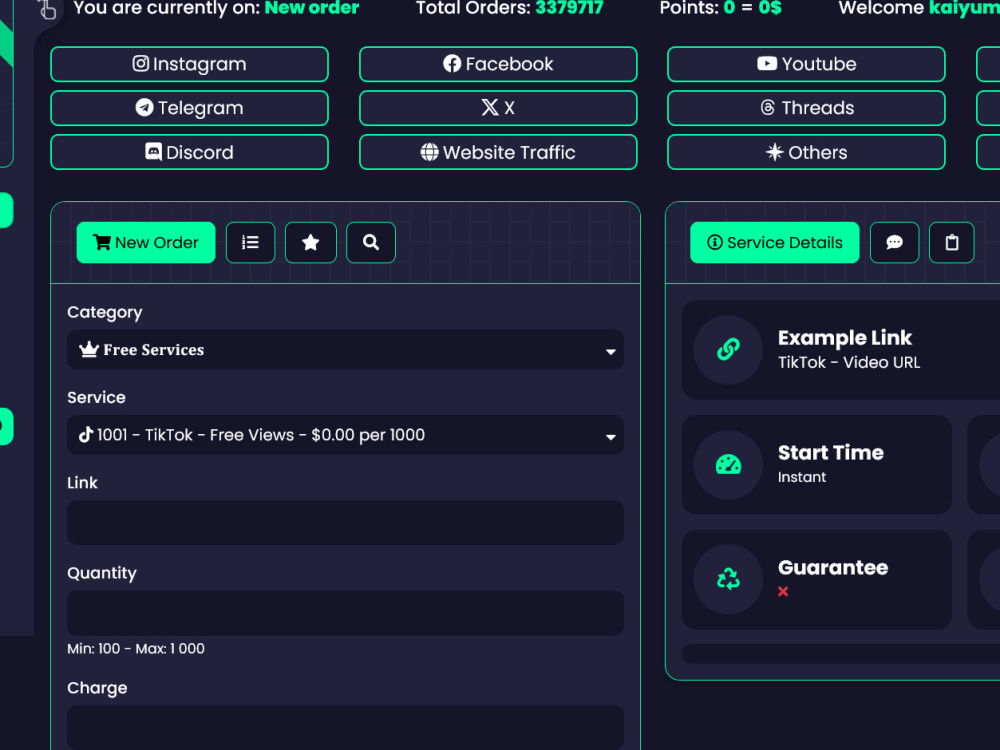Open the Telegram services category
The image size is (1000, 750).
click(189, 108)
